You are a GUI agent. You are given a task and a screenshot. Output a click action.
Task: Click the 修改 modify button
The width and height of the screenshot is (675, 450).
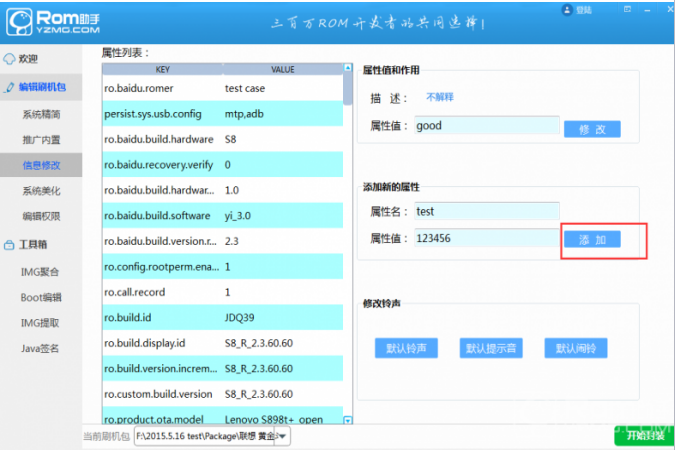[592, 129]
